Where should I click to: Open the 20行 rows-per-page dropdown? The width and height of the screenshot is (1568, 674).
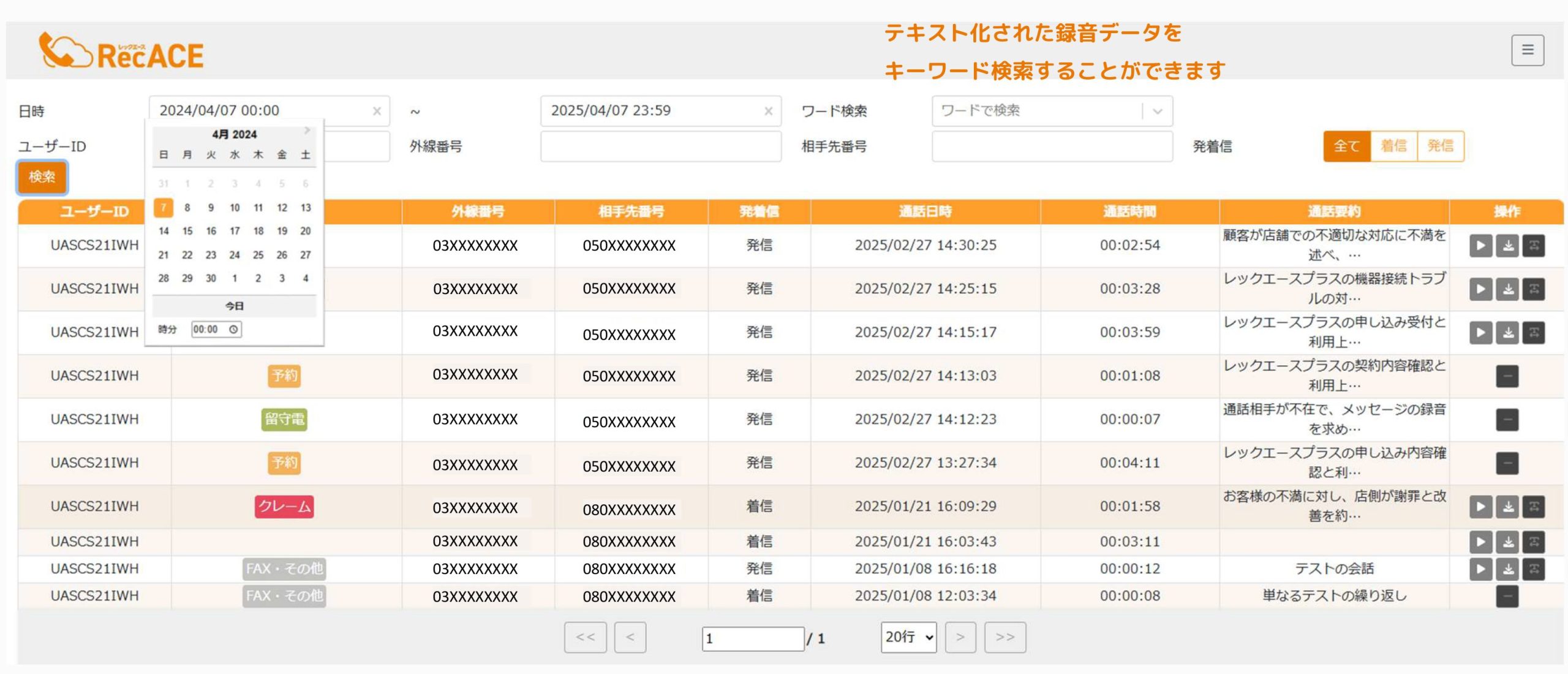tap(909, 637)
